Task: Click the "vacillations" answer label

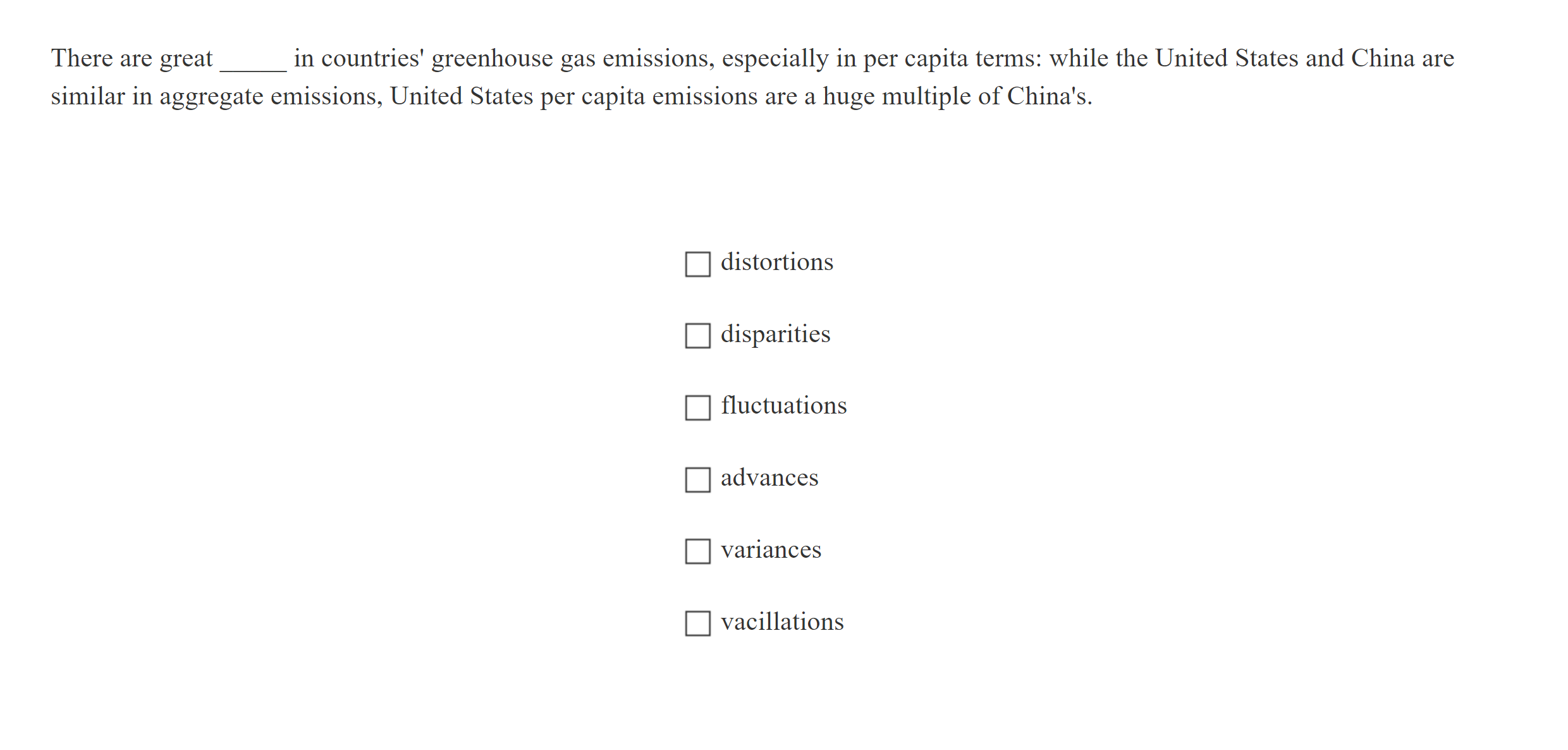Action: [782, 621]
